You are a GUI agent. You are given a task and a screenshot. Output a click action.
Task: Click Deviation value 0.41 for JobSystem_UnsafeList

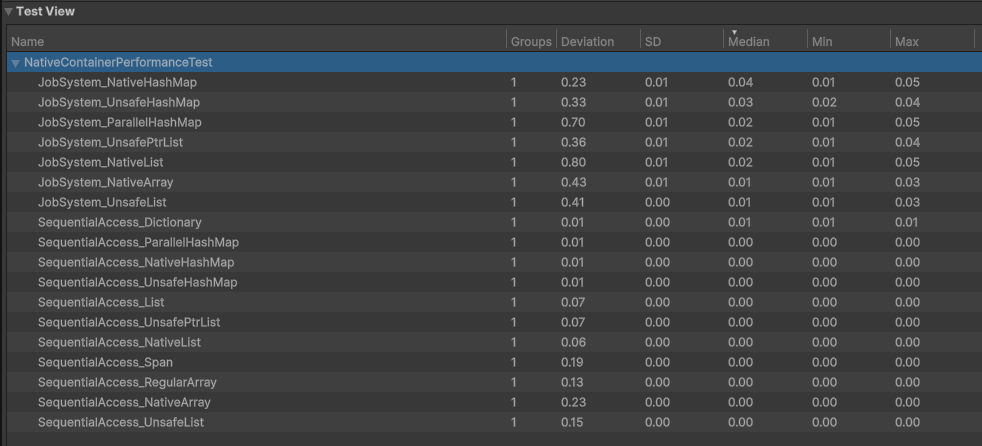coord(573,202)
